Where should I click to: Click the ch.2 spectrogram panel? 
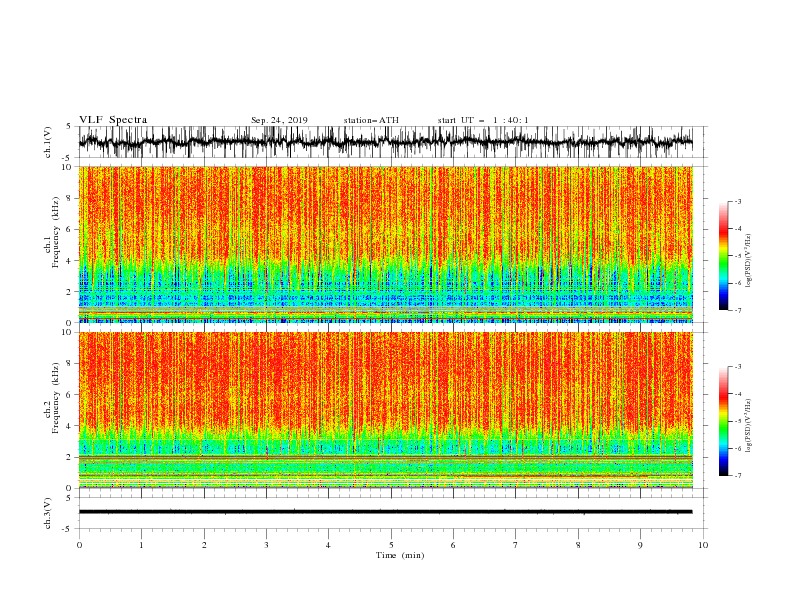click(x=385, y=410)
